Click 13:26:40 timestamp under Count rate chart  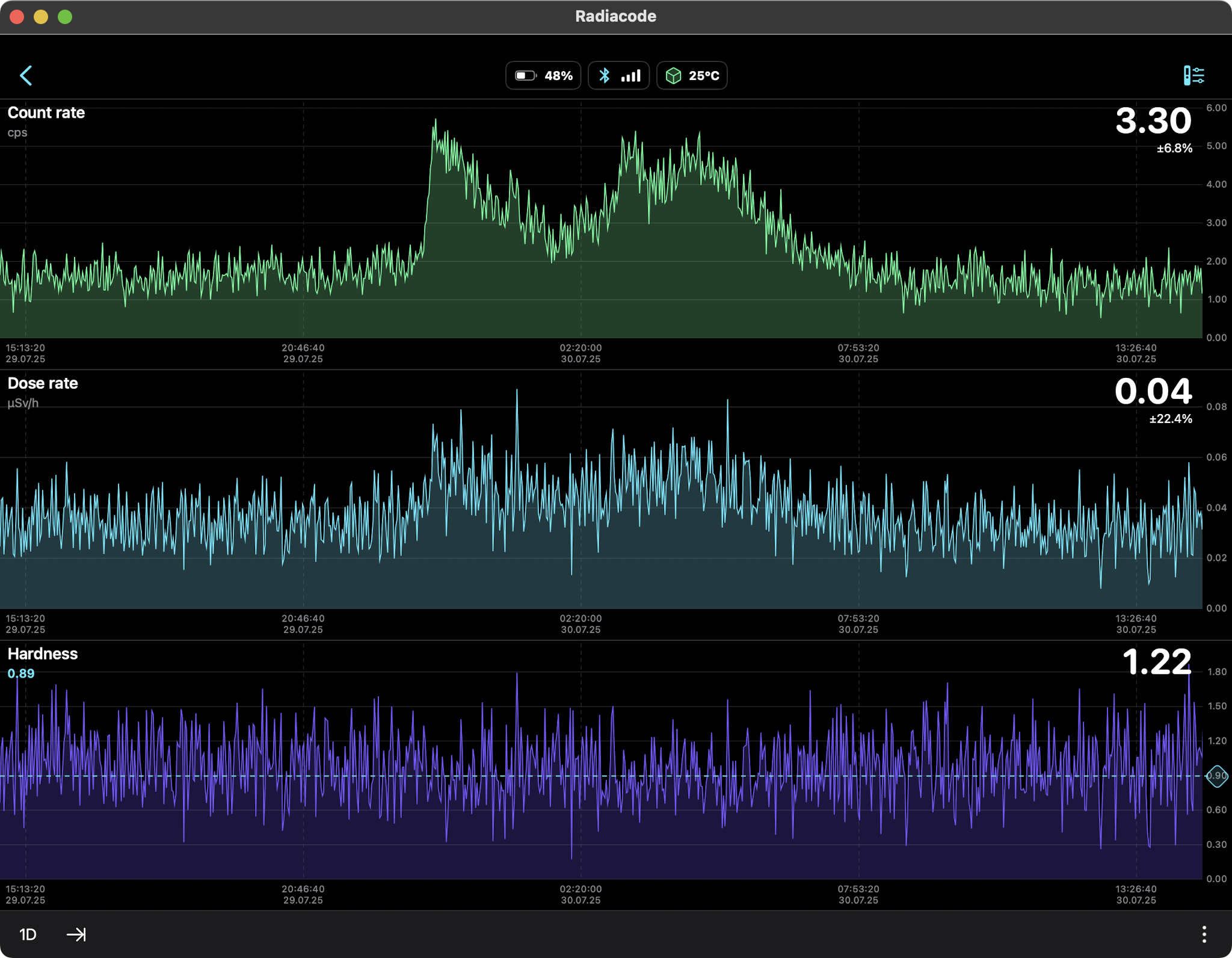click(1136, 348)
